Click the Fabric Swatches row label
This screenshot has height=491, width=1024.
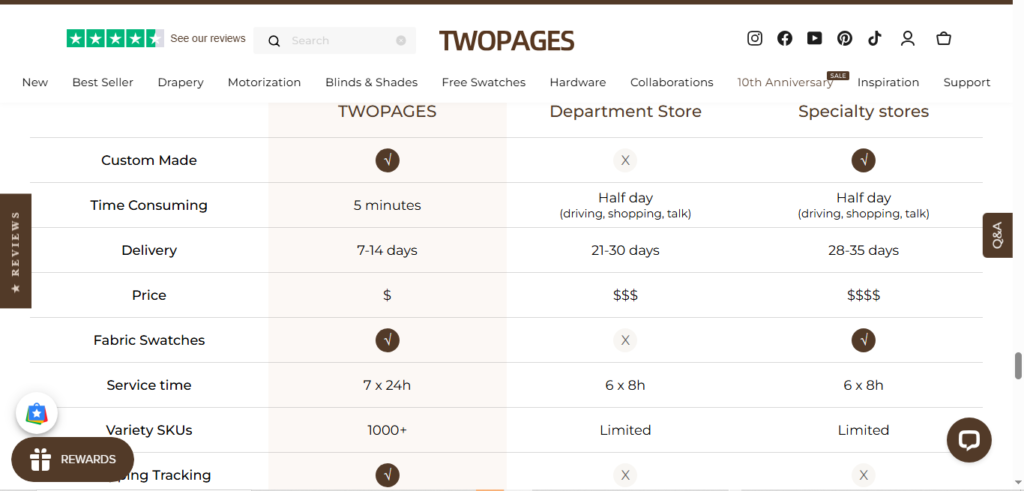tap(149, 340)
